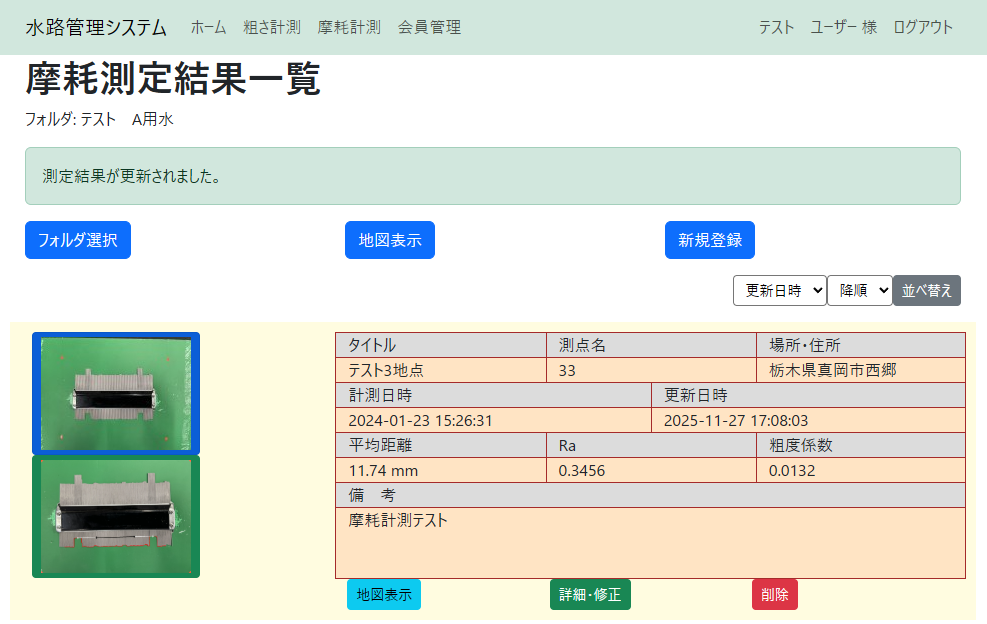The height and width of the screenshot is (624, 987).
Task: Open the blue-bordered measurement photo thumbnail
Action: (x=116, y=393)
